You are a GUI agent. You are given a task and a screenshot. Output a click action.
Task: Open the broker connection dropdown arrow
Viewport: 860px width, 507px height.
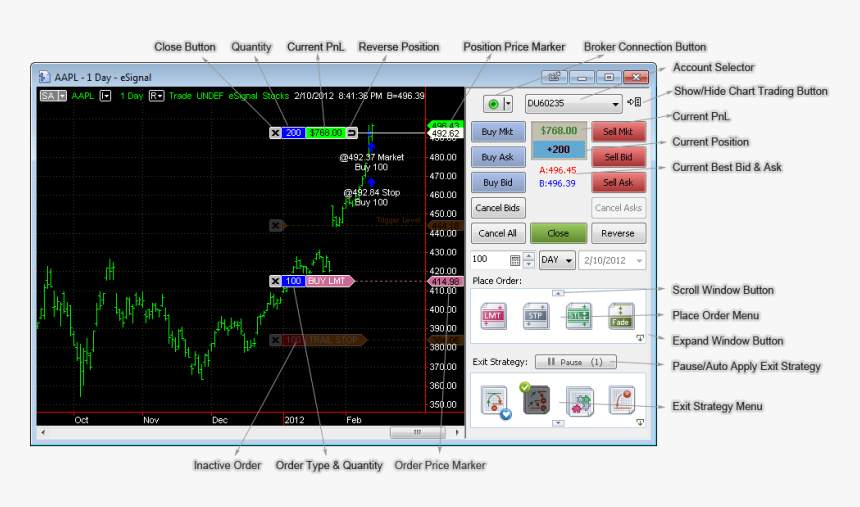[x=507, y=104]
